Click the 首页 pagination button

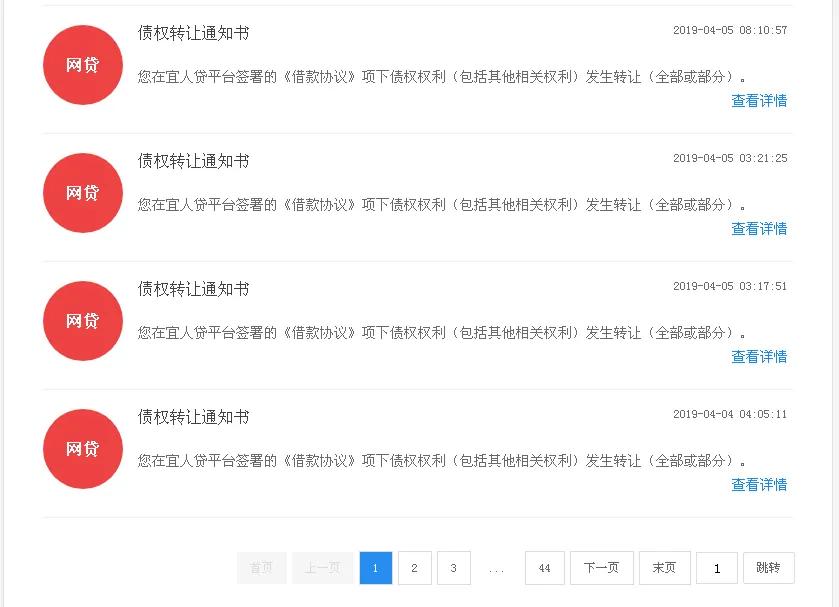point(260,567)
